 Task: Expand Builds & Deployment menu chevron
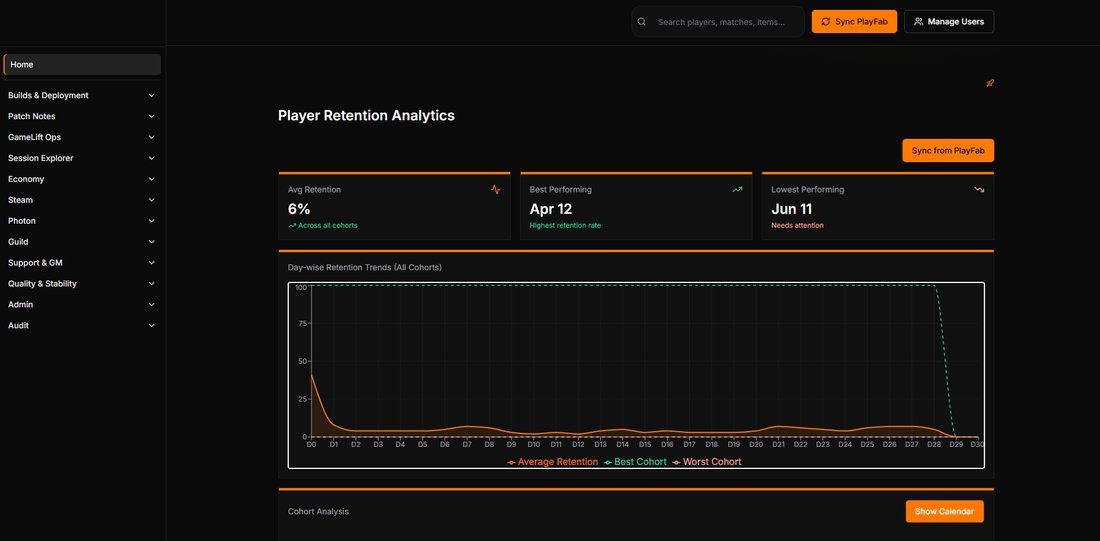click(x=152, y=95)
